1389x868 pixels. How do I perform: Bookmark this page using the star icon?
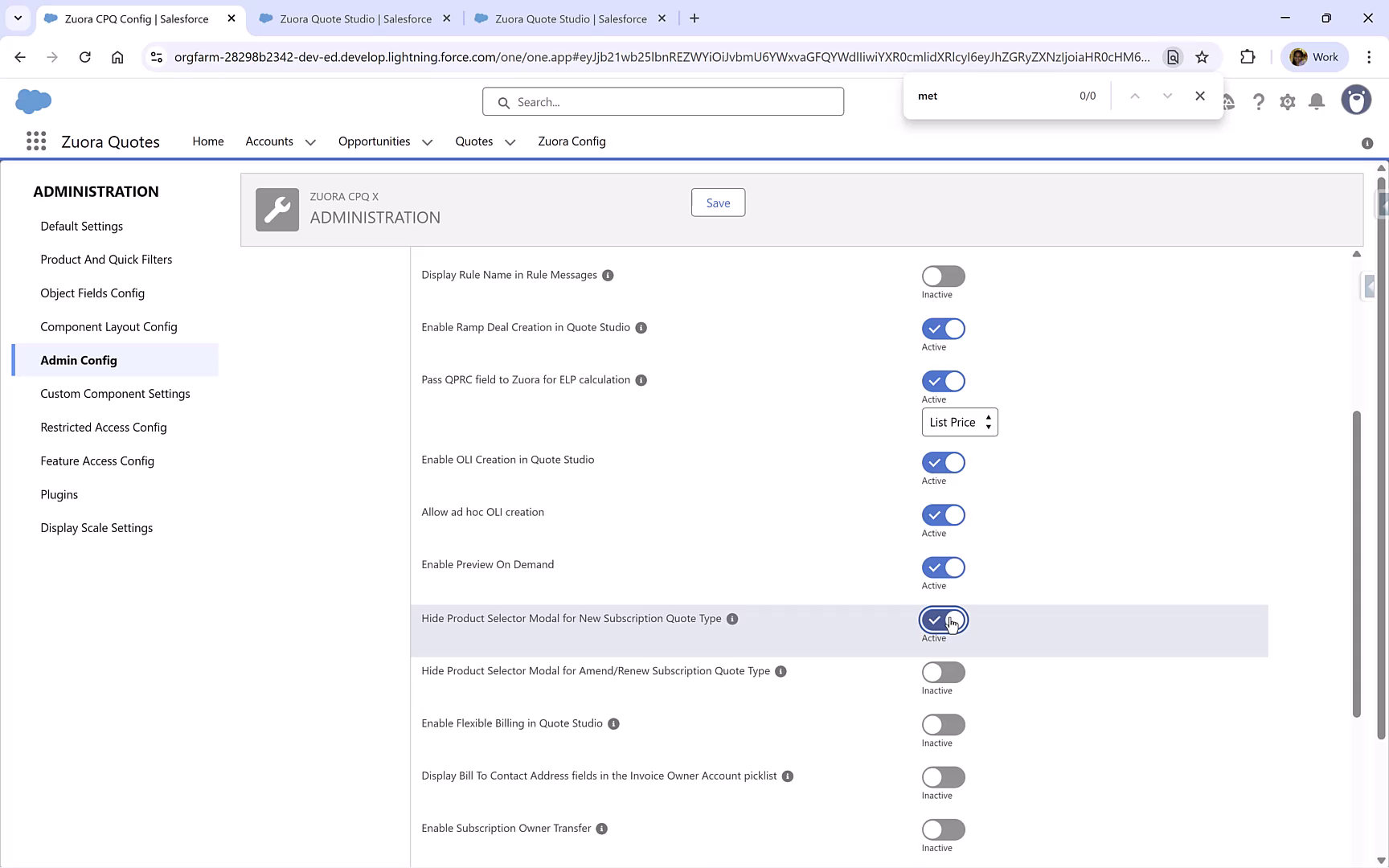[1202, 57]
